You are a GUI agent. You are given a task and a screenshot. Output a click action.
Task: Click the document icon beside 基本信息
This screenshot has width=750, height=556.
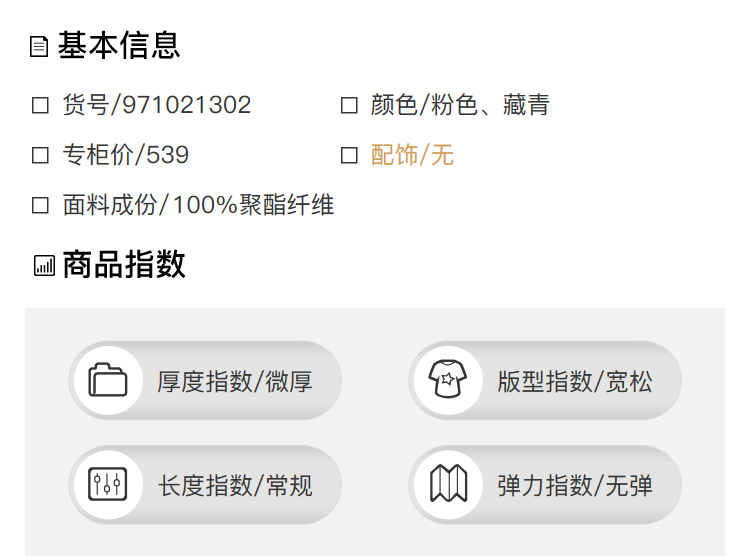pos(39,47)
